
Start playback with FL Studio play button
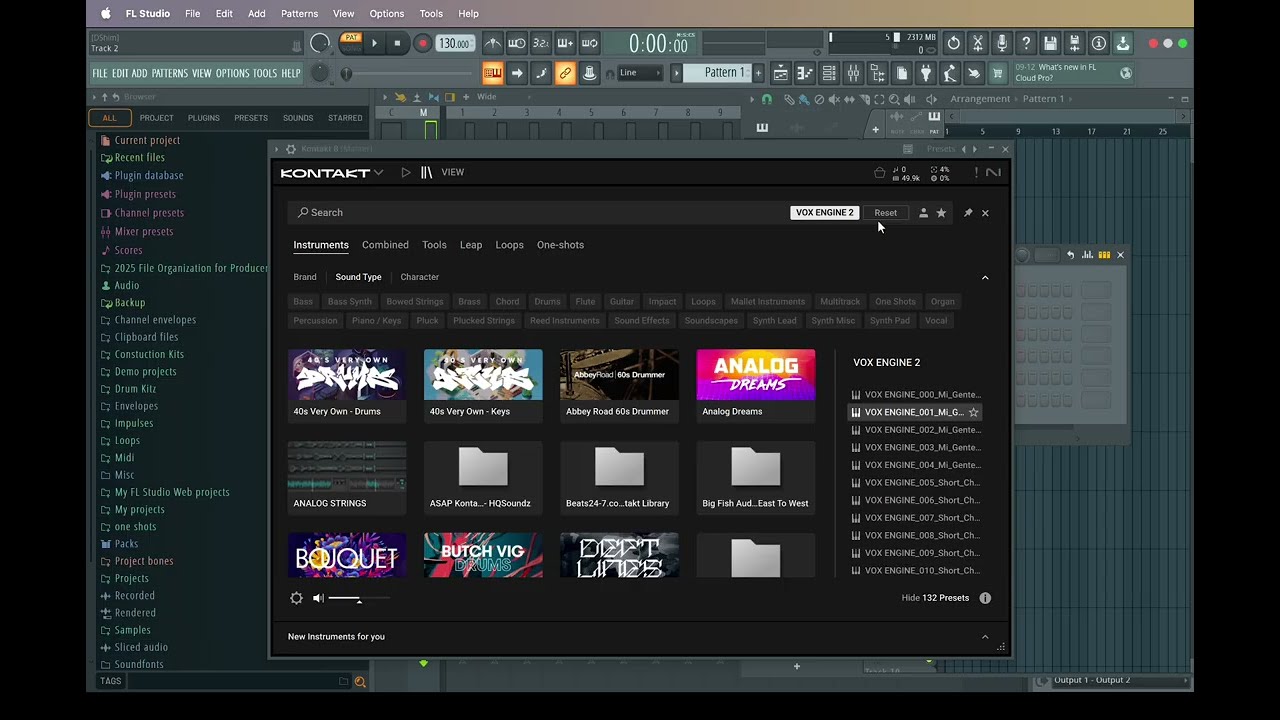[375, 43]
